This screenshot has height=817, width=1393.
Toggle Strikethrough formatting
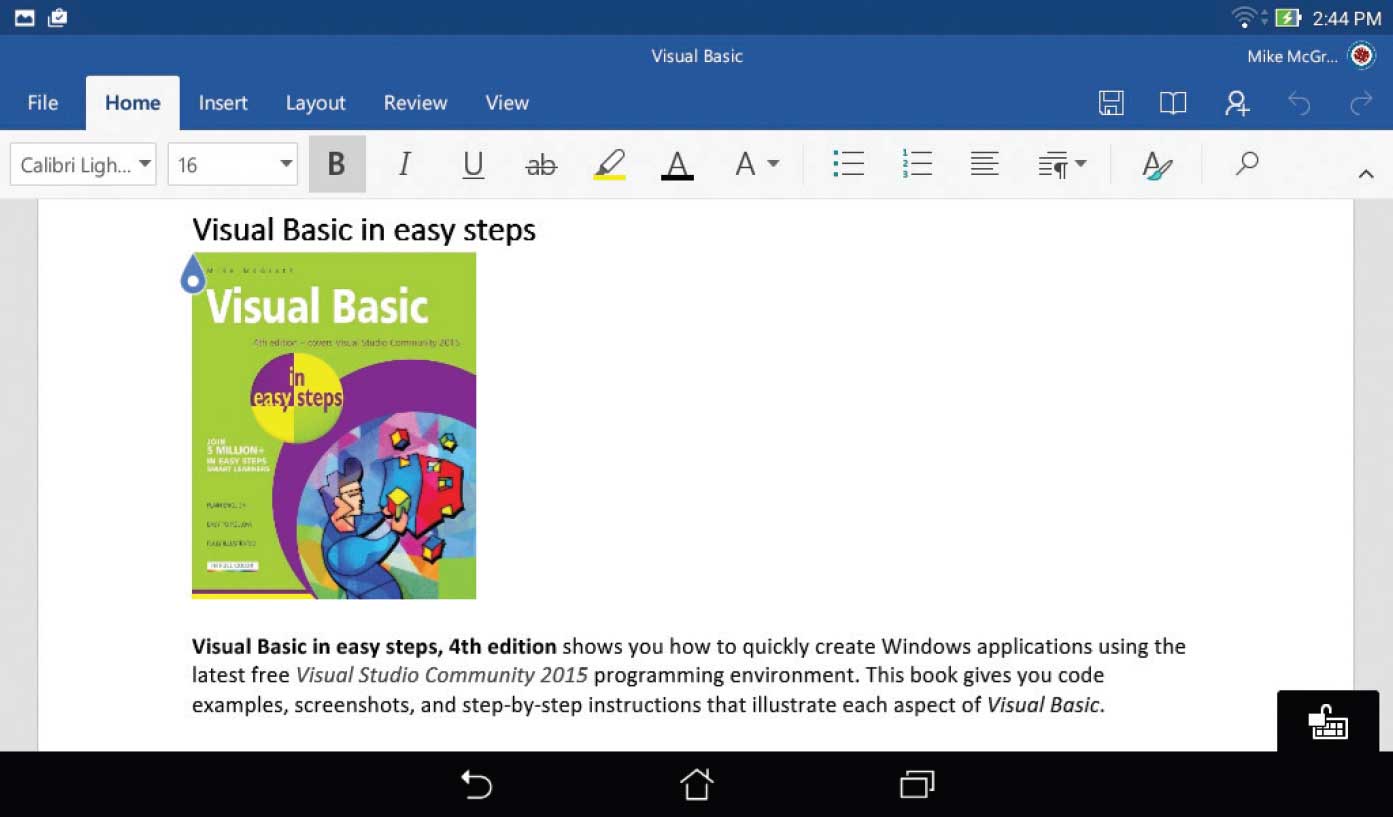(x=541, y=165)
